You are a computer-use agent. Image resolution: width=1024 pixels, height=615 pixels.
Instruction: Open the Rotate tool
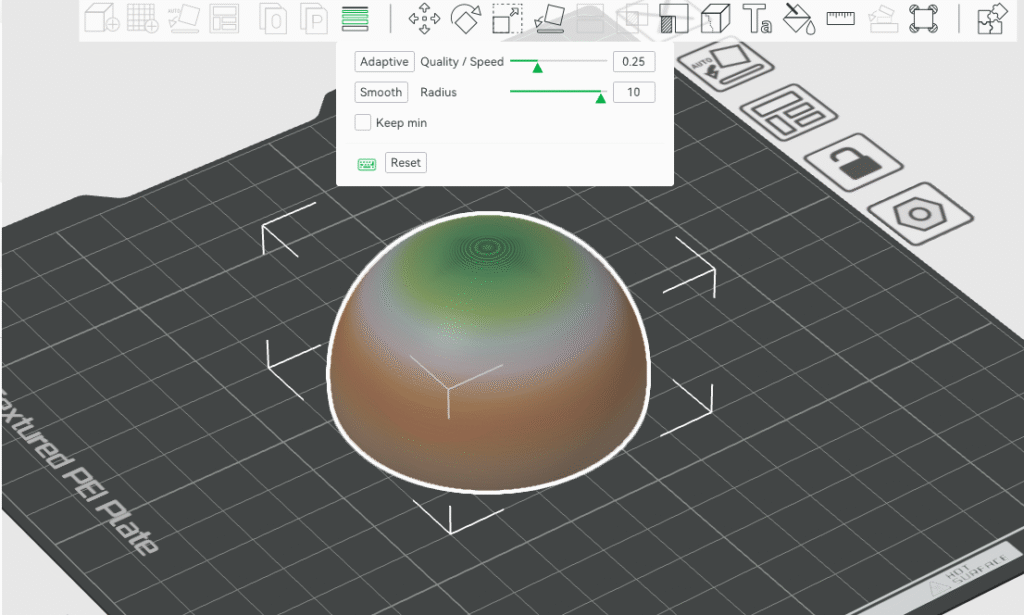(x=465, y=18)
